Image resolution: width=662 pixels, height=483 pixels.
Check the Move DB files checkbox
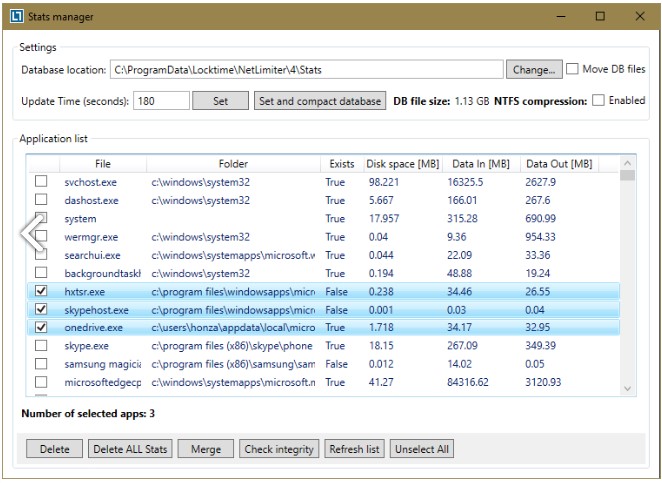pyautogui.click(x=573, y=69)
